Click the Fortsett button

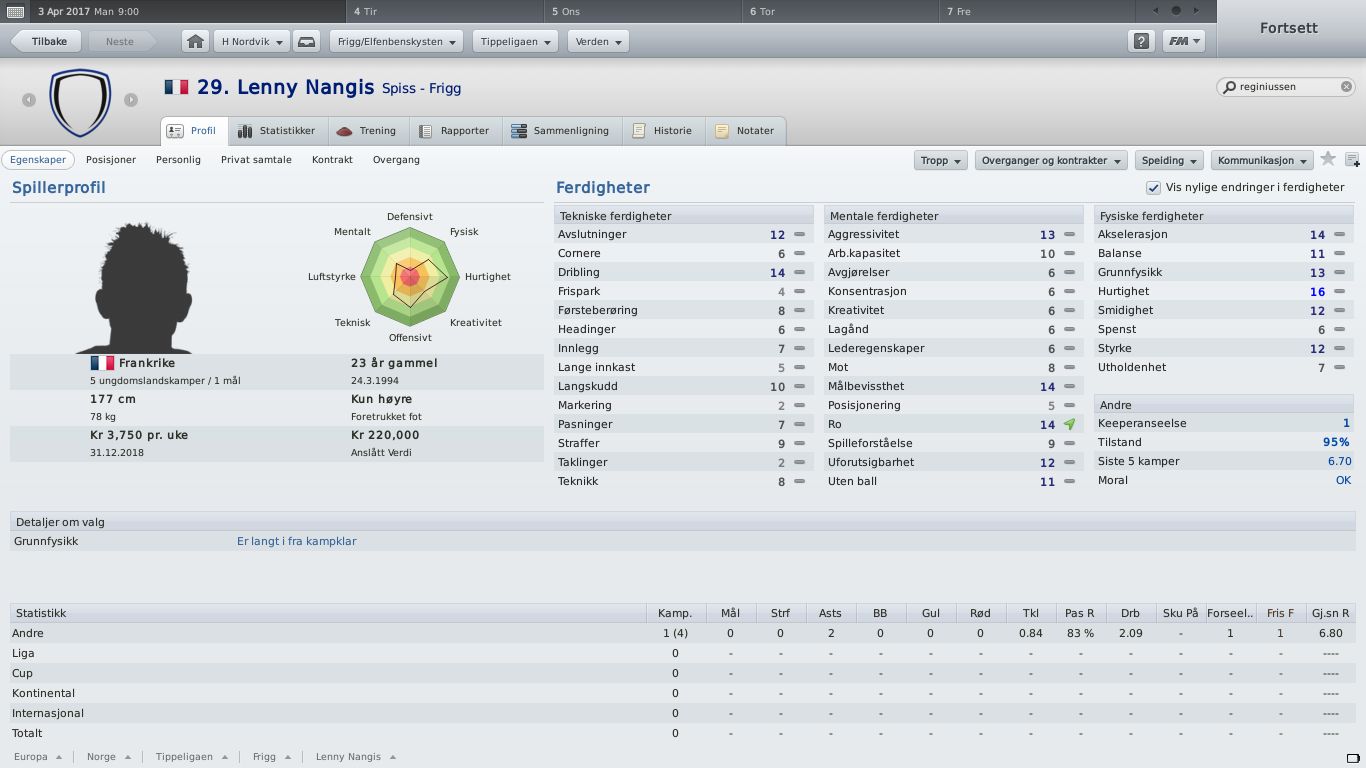tap(1289, 28)
